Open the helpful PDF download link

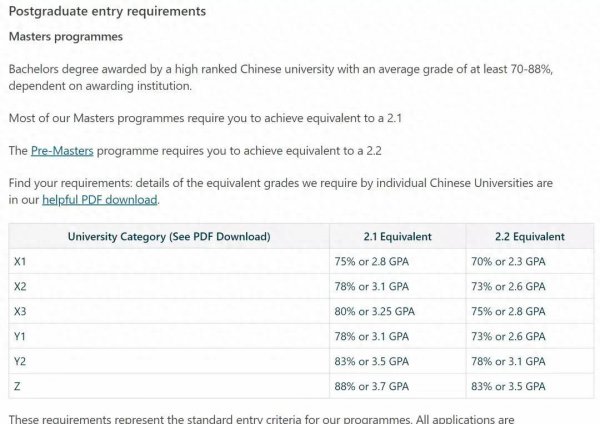pyautogui.click(x=100, y=200)
